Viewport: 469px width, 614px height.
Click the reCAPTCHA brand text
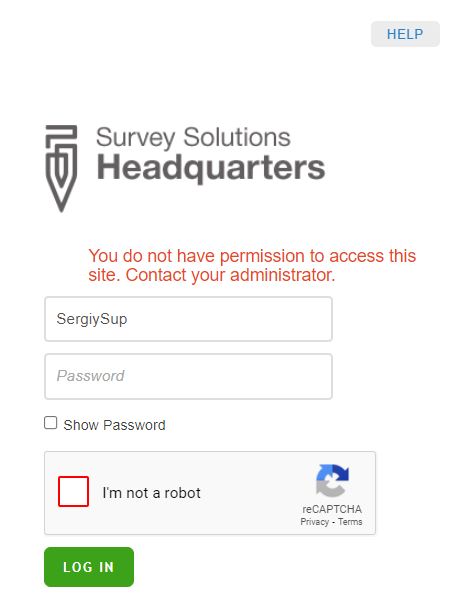332,509
